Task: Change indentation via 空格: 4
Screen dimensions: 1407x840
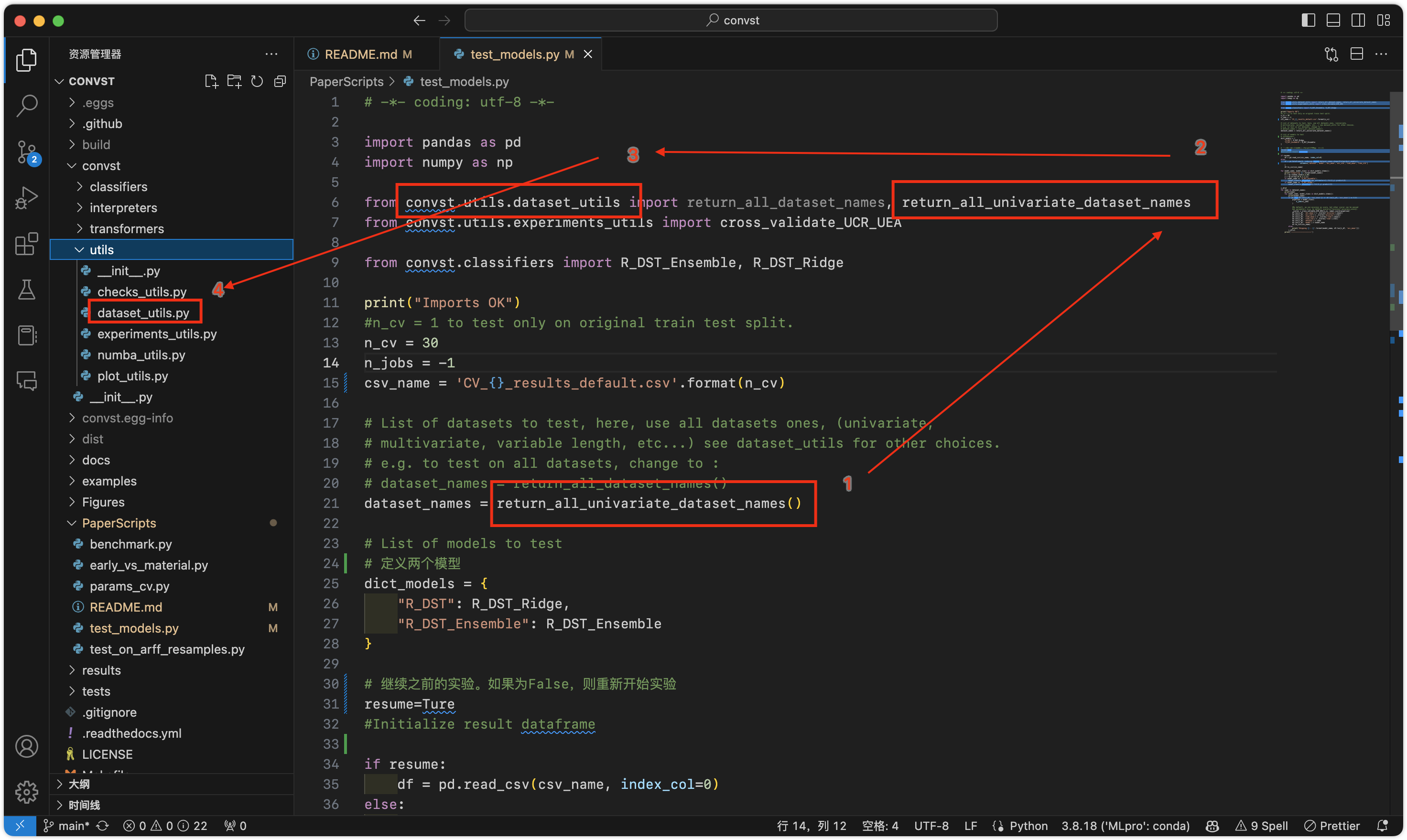Action: pyautogui.click(x=880, y=826)
